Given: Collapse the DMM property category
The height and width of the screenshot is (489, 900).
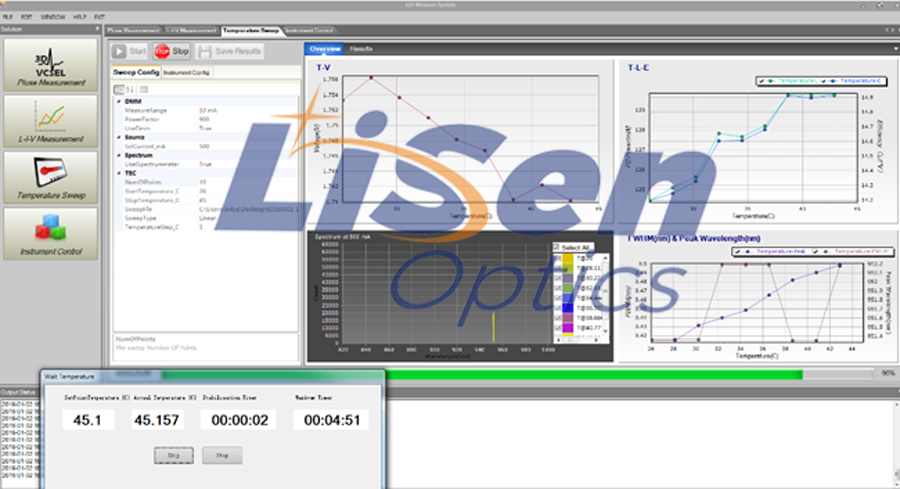Looking at the screenshot, I should (119, 102).
